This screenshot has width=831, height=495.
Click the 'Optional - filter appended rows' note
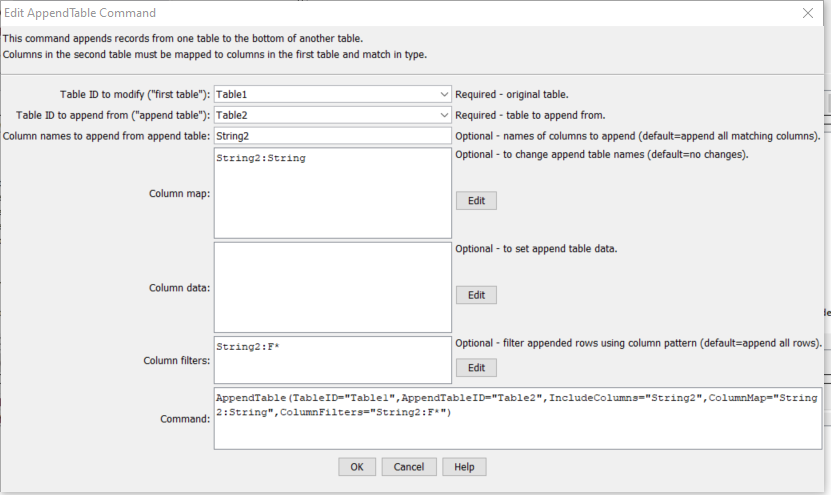coord(639,343)
